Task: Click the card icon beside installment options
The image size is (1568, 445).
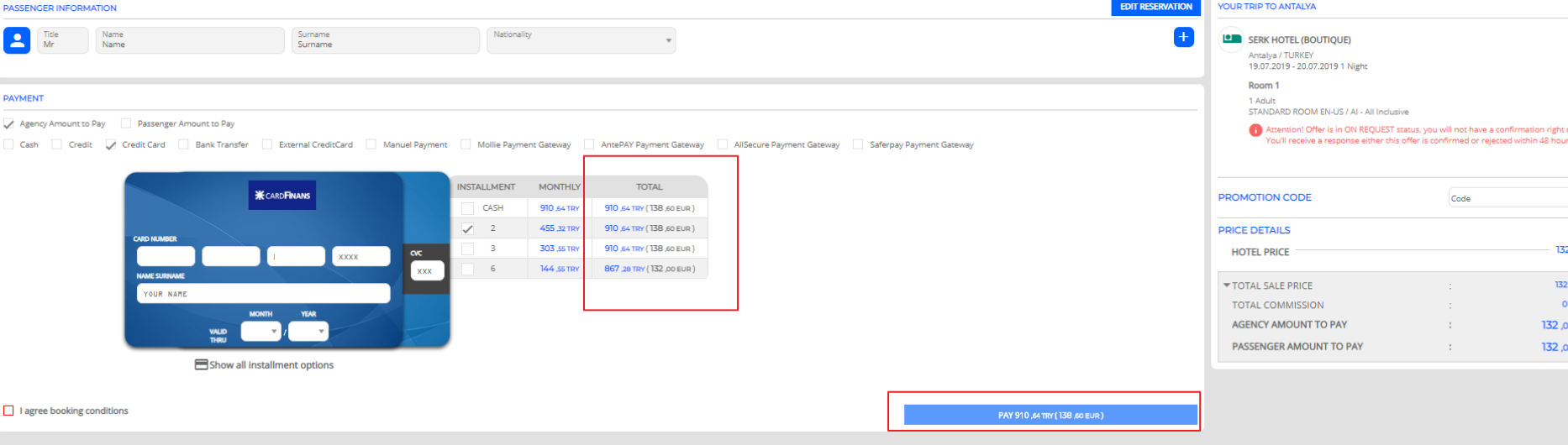Action: click(x=201, y=365)
